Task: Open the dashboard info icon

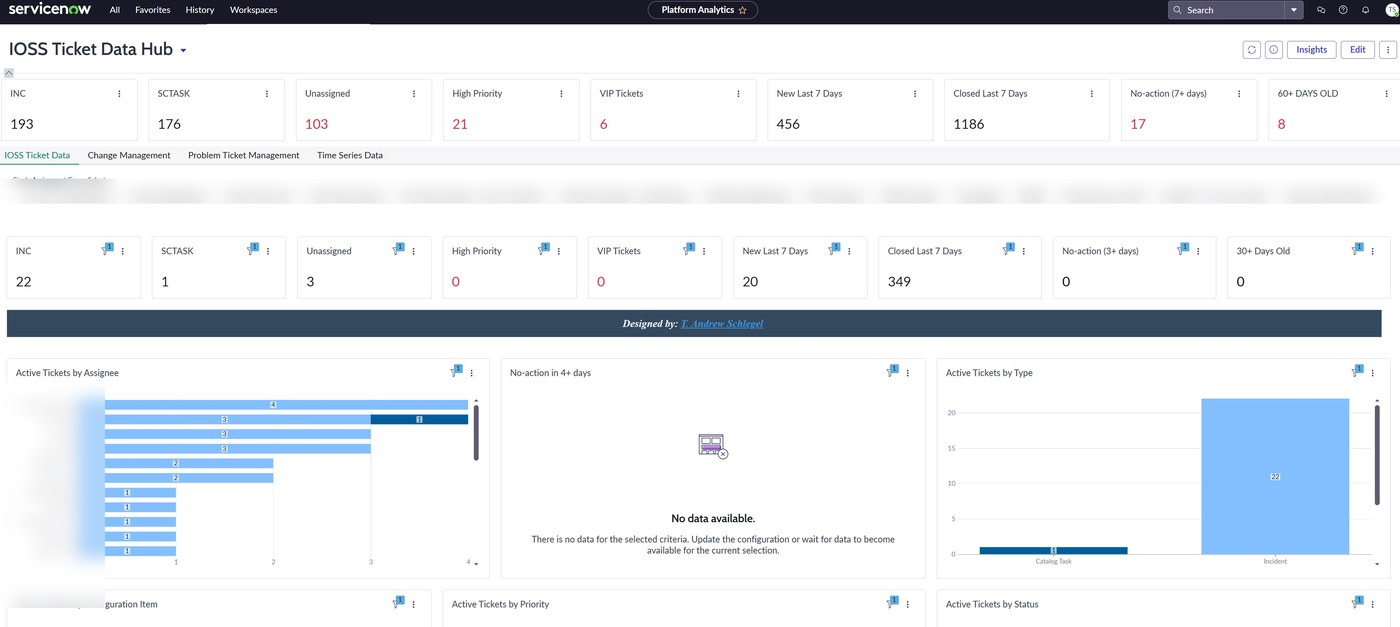Action: click(x=1274, y=49)
